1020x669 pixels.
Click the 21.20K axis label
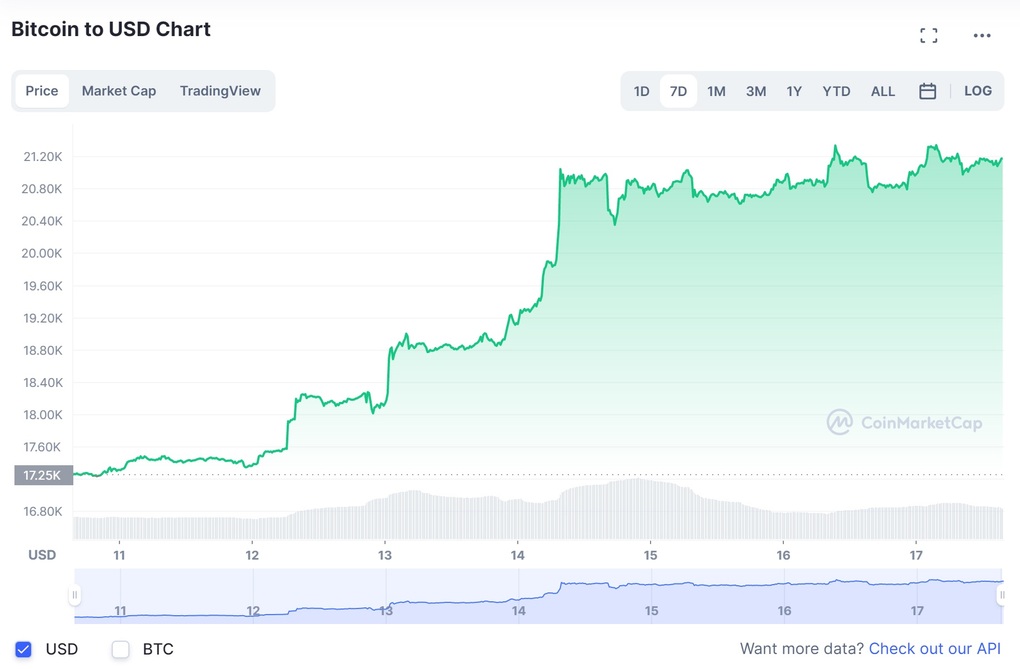[43, 156]
